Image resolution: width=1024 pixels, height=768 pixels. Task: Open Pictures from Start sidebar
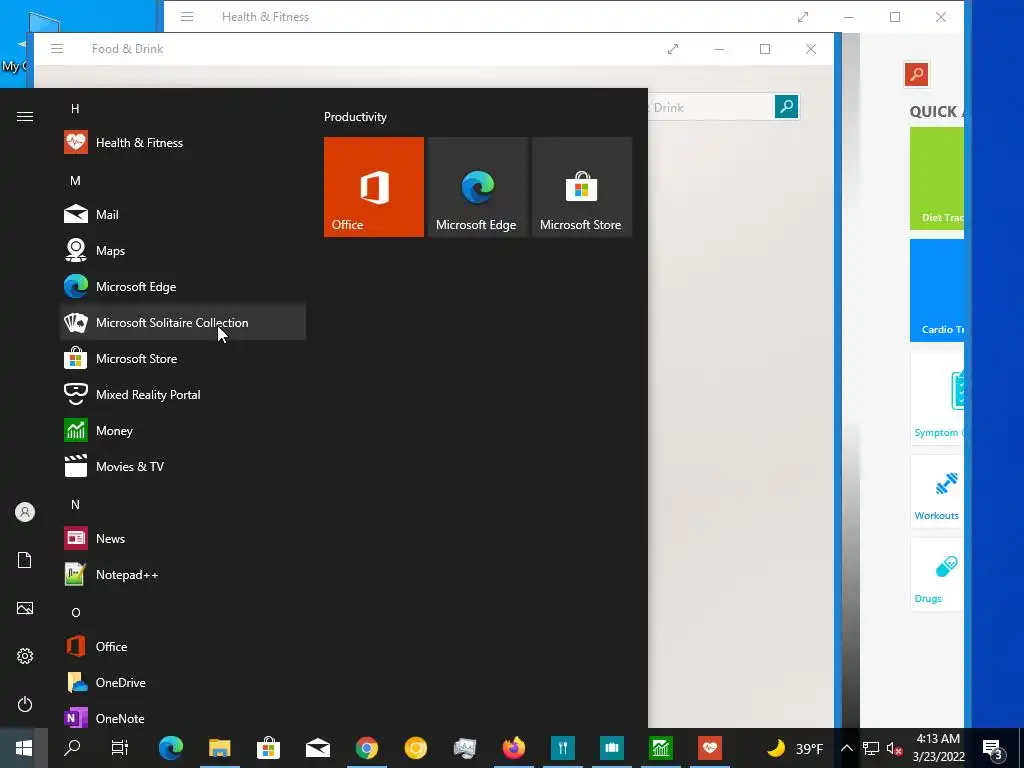25,608
